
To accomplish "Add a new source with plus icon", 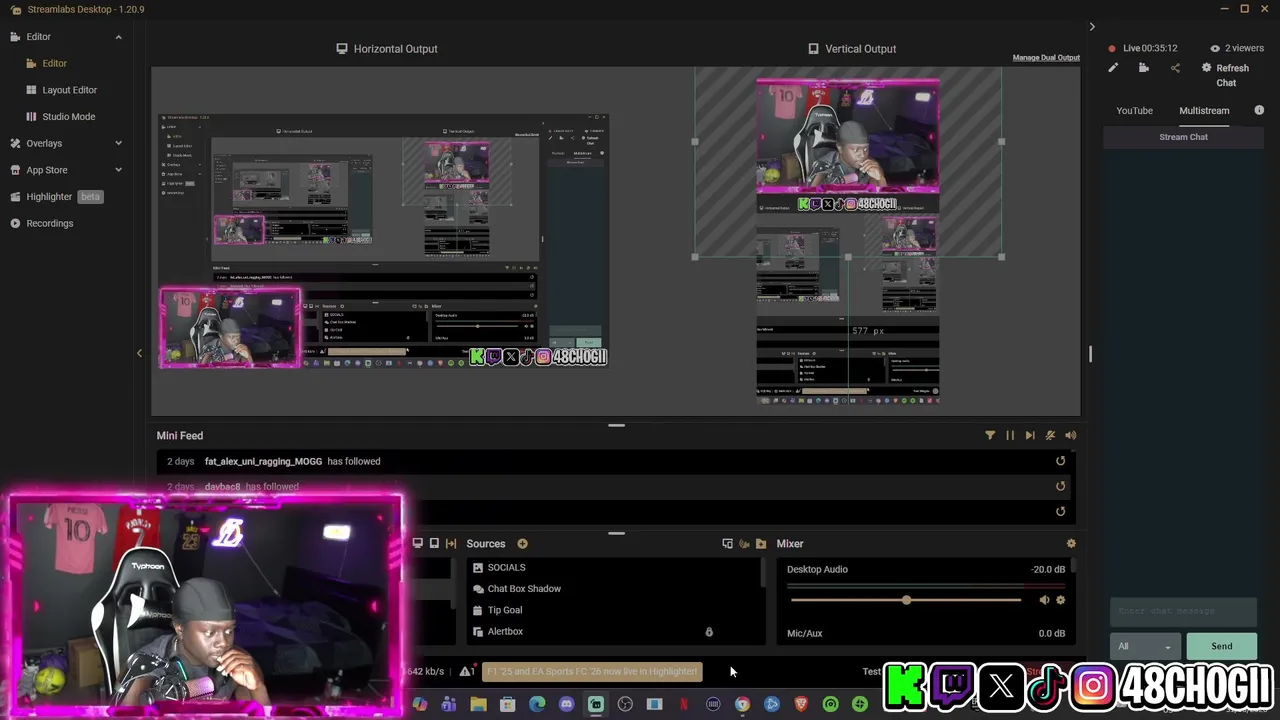I will pos(522,544).
